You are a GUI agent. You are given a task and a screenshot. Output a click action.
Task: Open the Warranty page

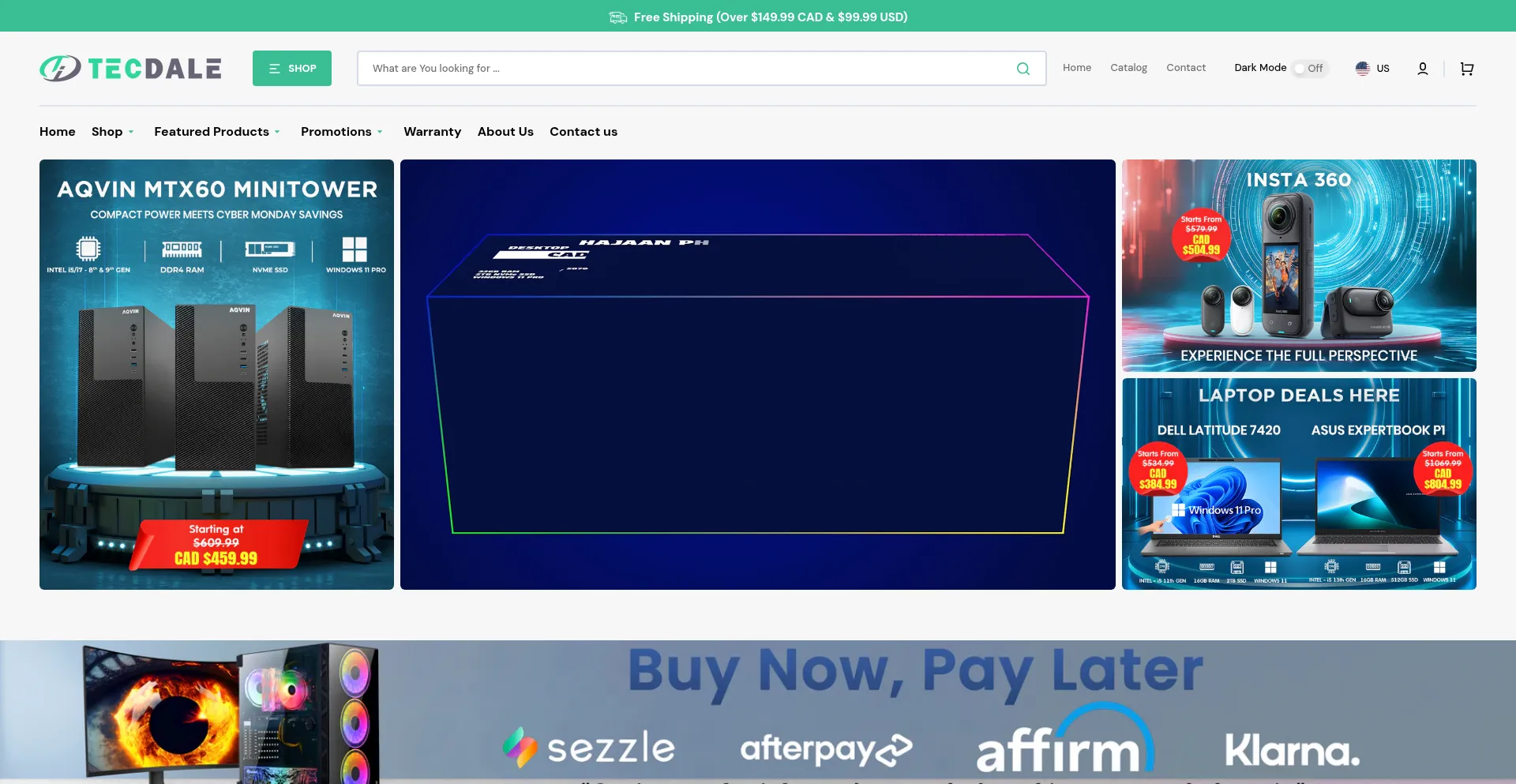click(433, 132)
